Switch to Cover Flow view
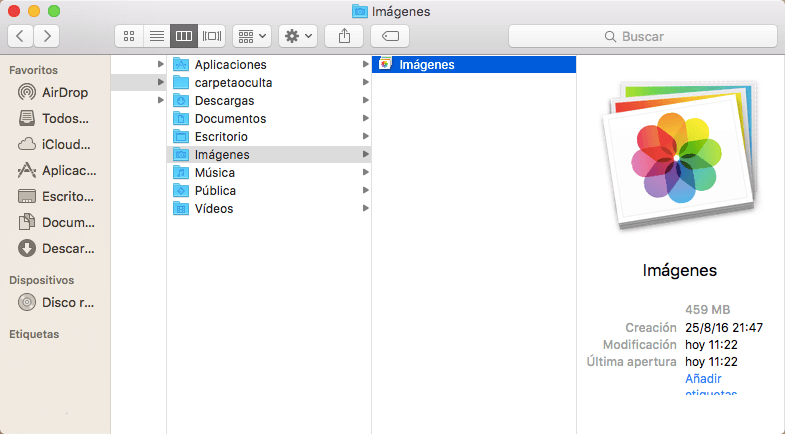The image size is (785, 434). coord(212,36)
